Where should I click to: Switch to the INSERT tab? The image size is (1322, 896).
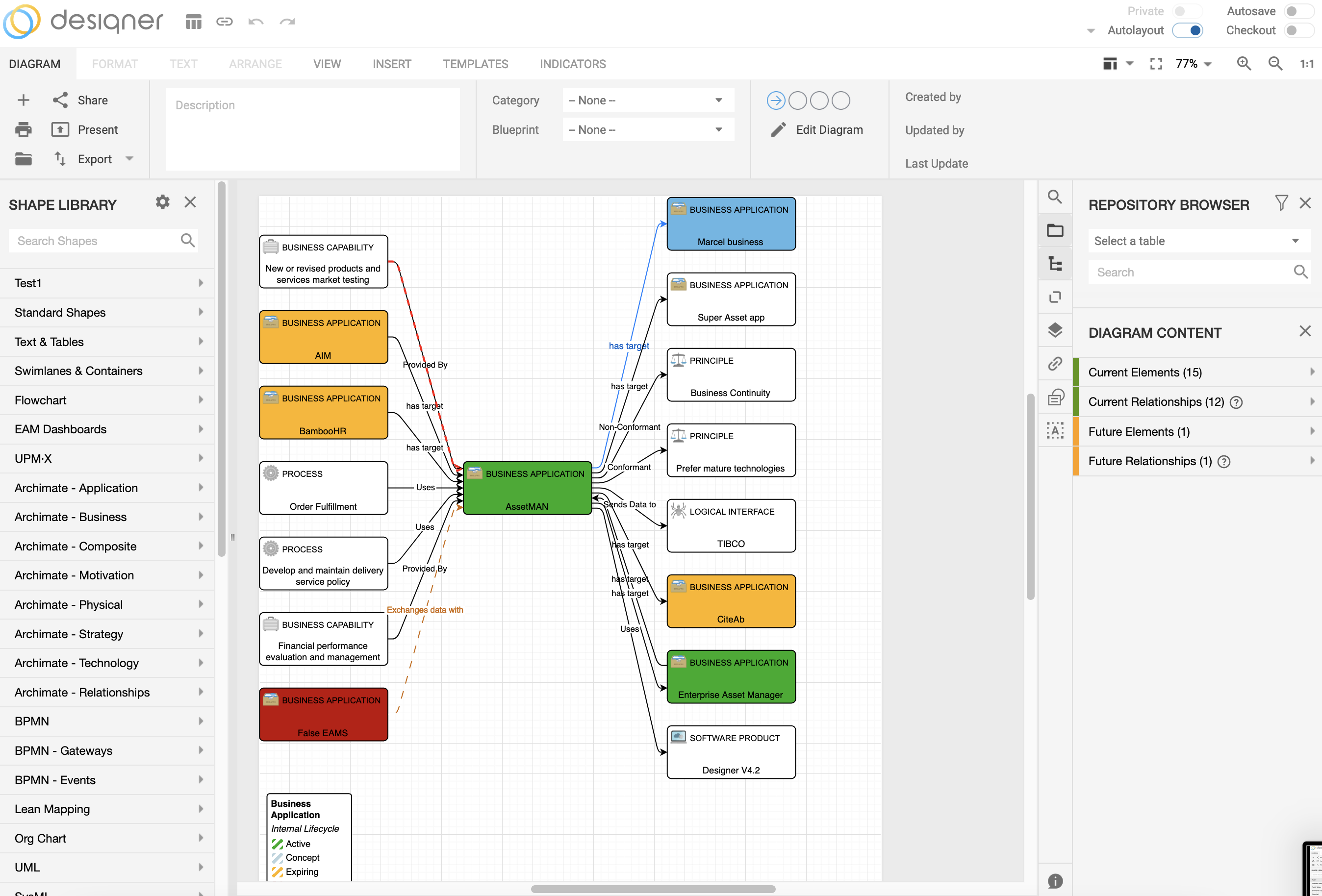pyautogui.click(x=391, y=64)
